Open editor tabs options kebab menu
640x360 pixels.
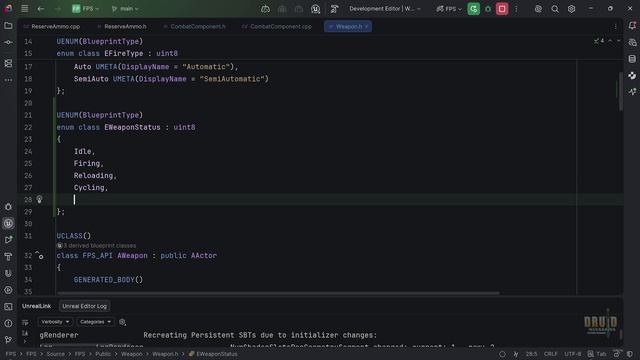615,27
